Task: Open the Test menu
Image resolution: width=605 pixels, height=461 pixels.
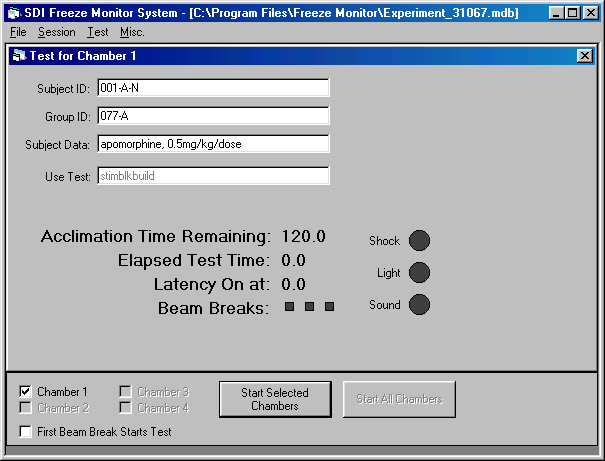Action: coord(97,32)
